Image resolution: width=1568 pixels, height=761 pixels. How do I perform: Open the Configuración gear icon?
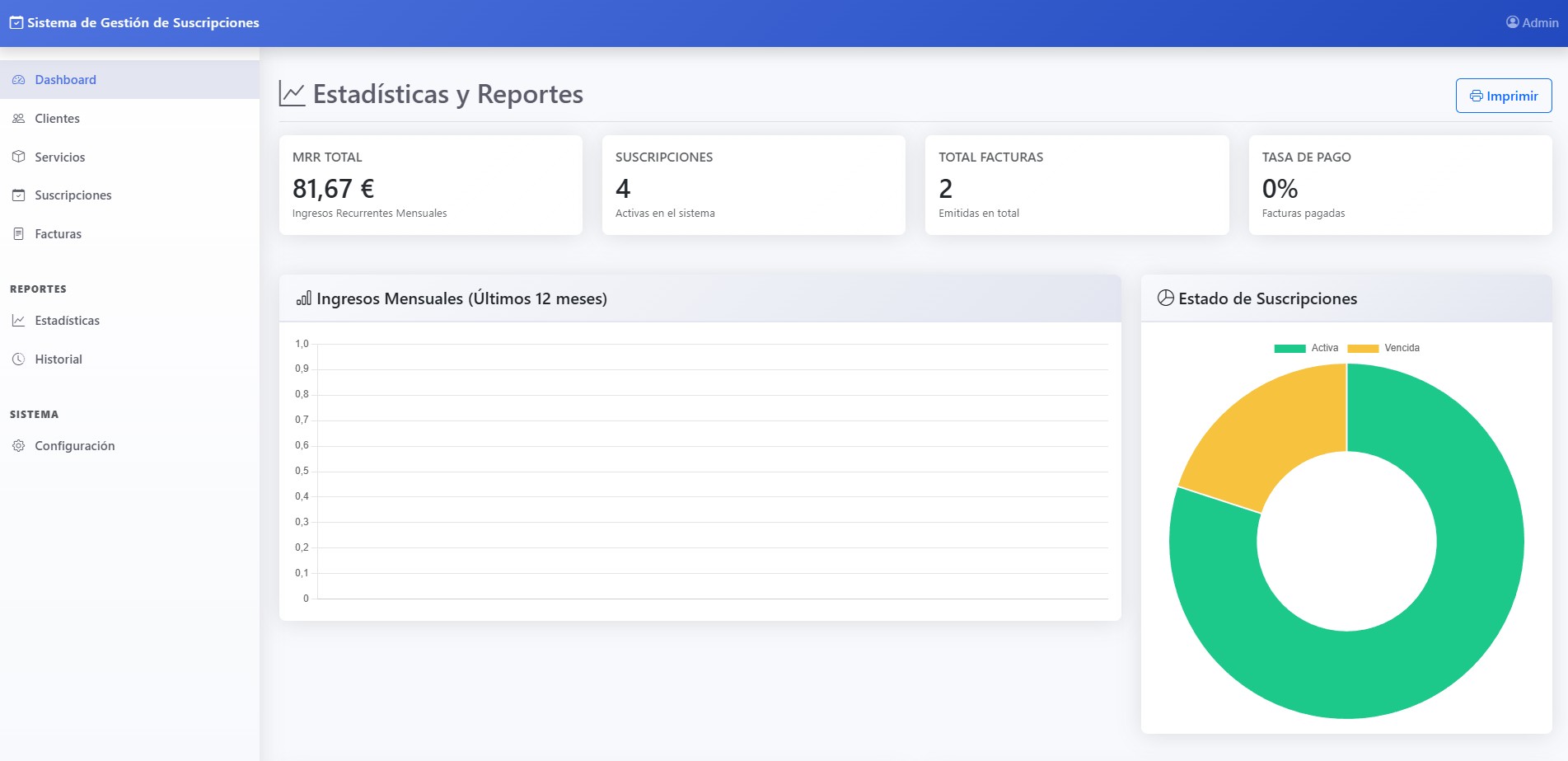(x=18, y=445)
